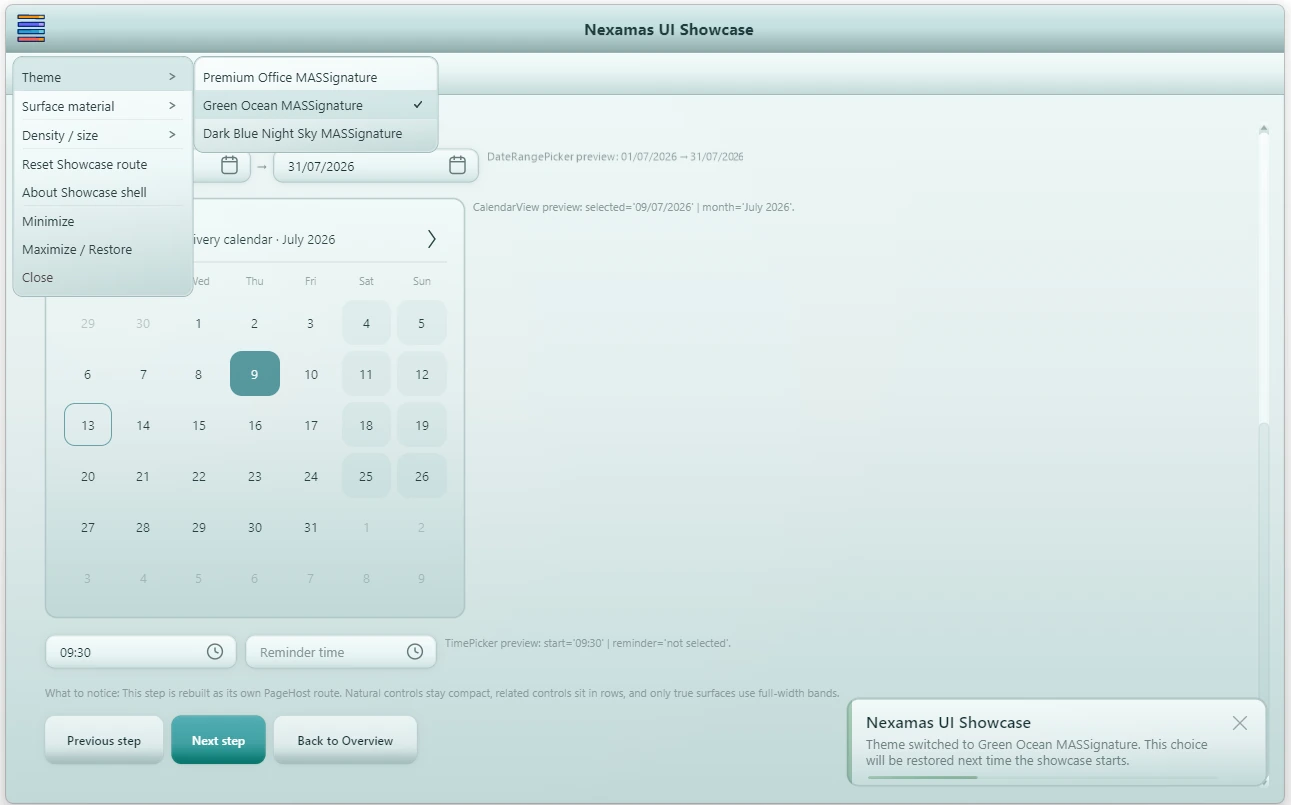Select Maximize / Restore menu entry
The image size is (1291, 805).
(x=102, y=249)
